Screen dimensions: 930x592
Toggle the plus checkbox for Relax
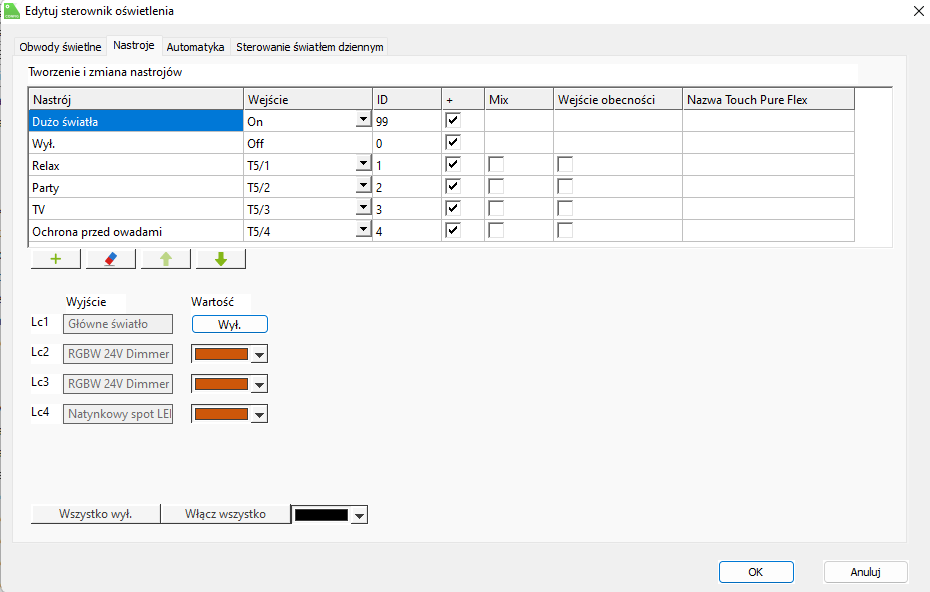point(453,164)
